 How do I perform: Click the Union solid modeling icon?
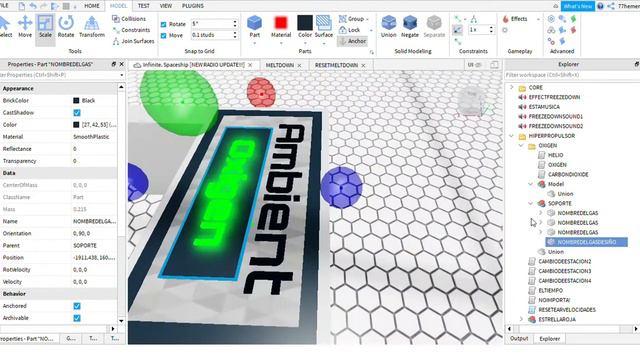(389, 23)
